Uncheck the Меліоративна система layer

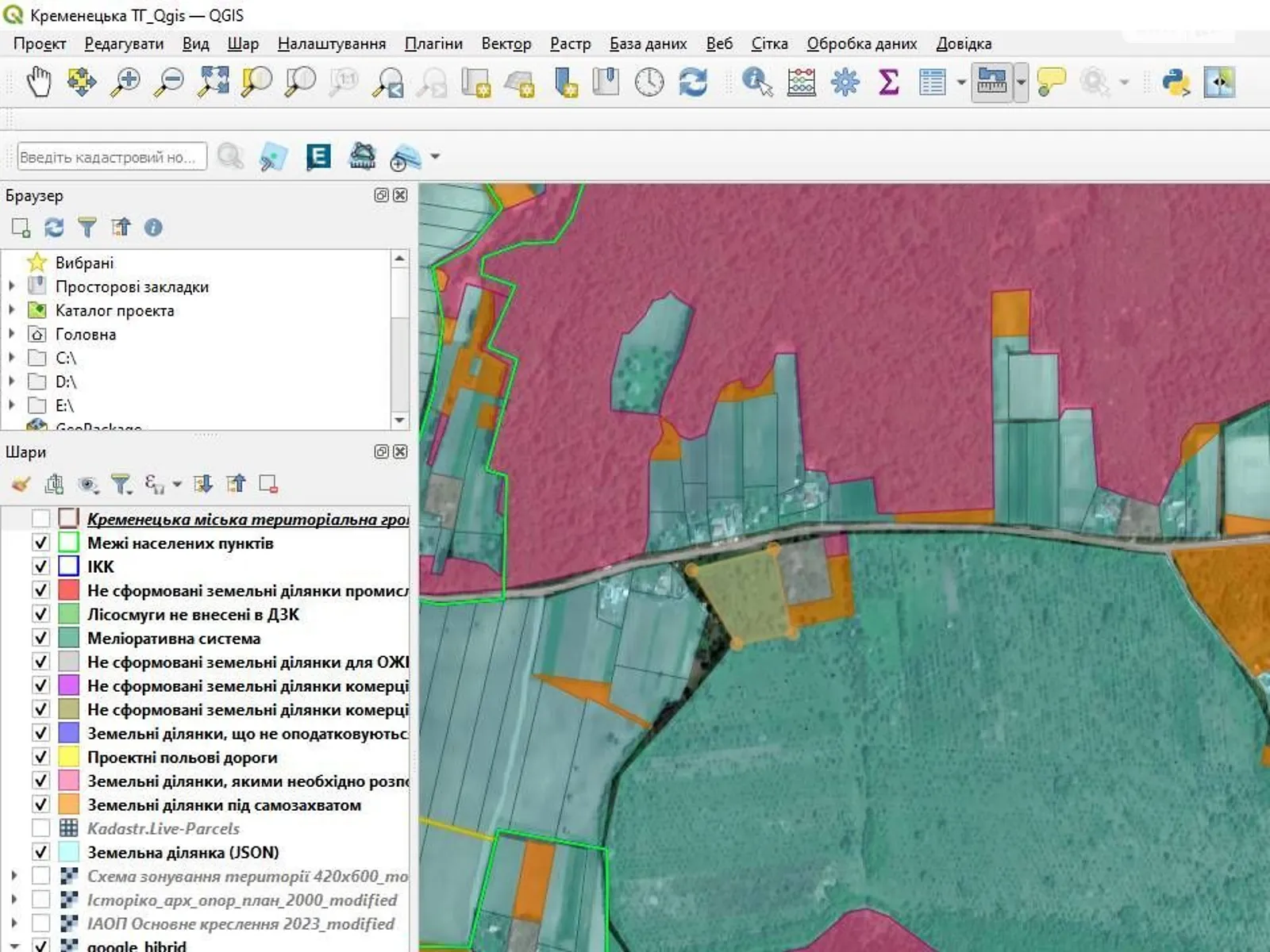click(x=41, y=638)
